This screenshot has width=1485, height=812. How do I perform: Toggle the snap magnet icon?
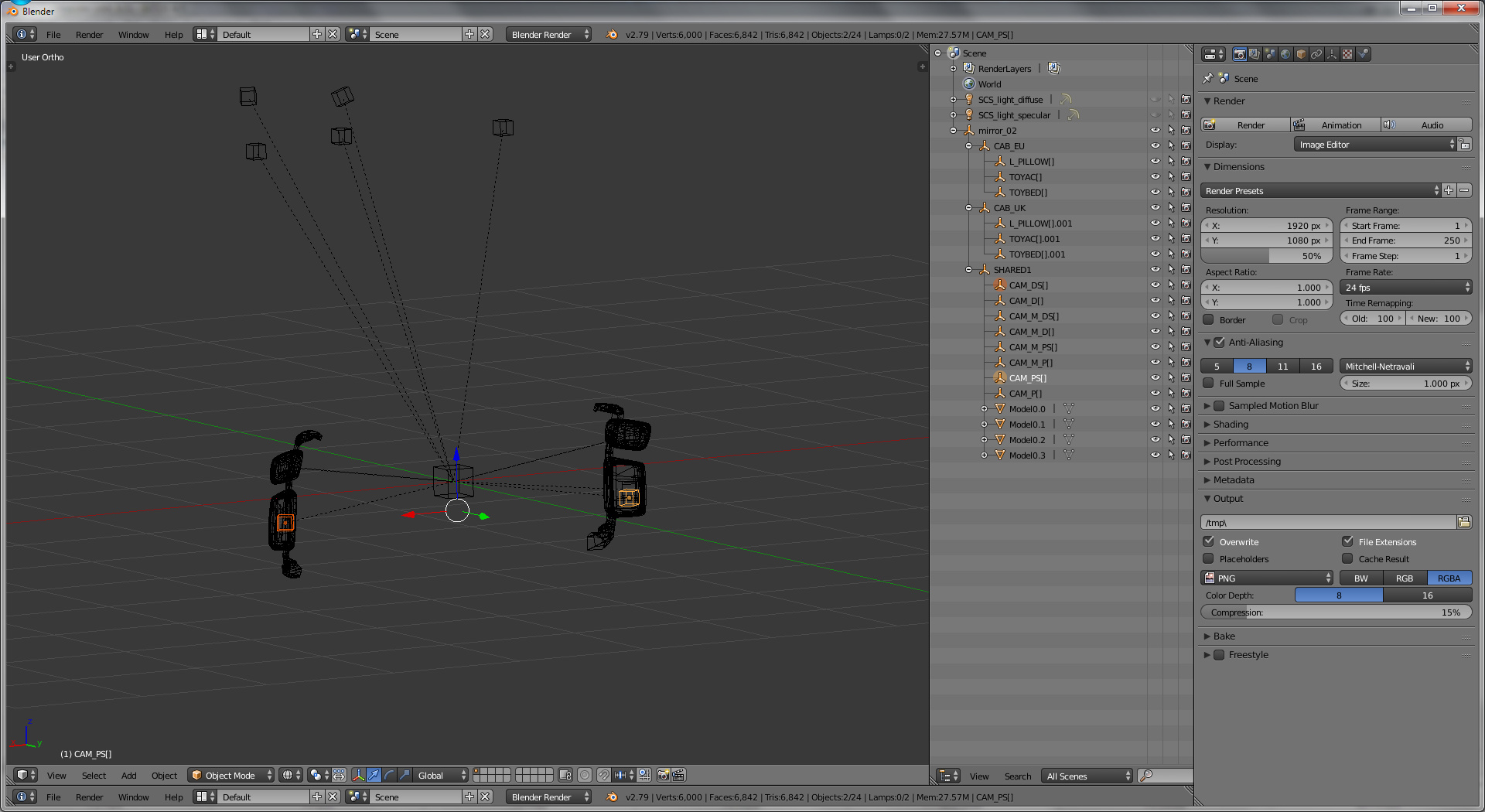click(604, 775)
